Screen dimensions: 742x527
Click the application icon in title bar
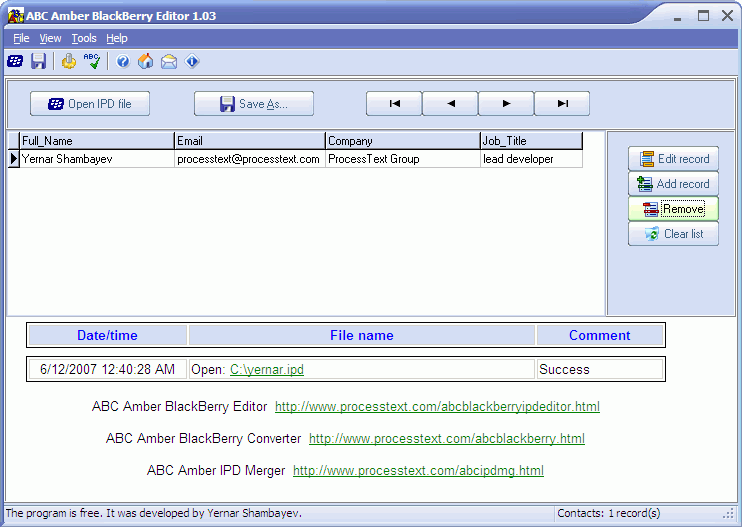point(16,16)
